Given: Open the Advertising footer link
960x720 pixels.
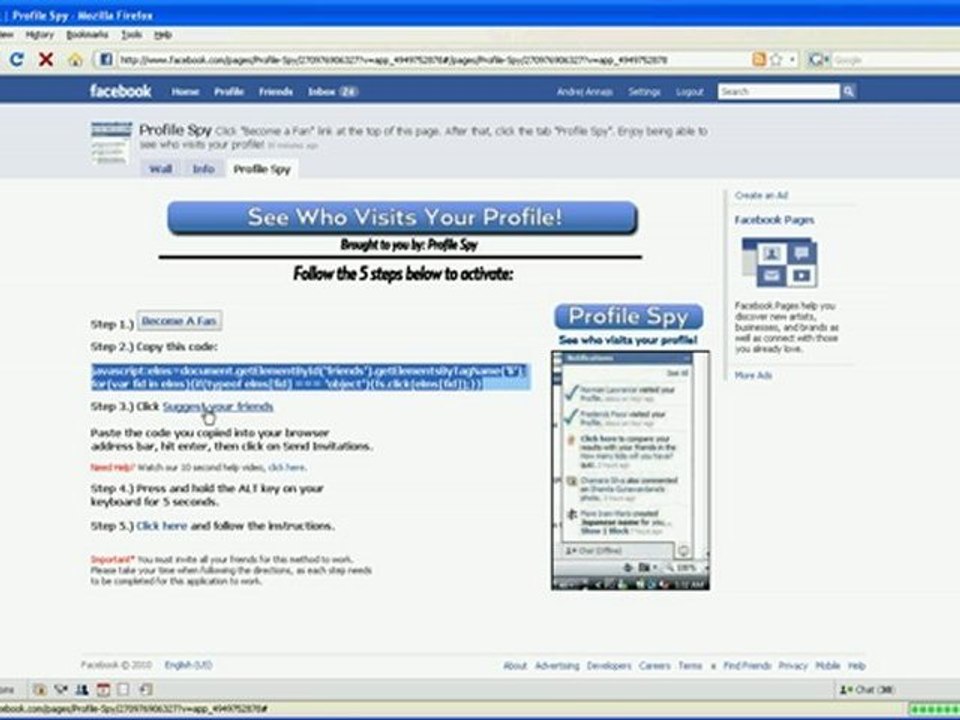Looking at the screenshot, I should click(x=557, y=666).
